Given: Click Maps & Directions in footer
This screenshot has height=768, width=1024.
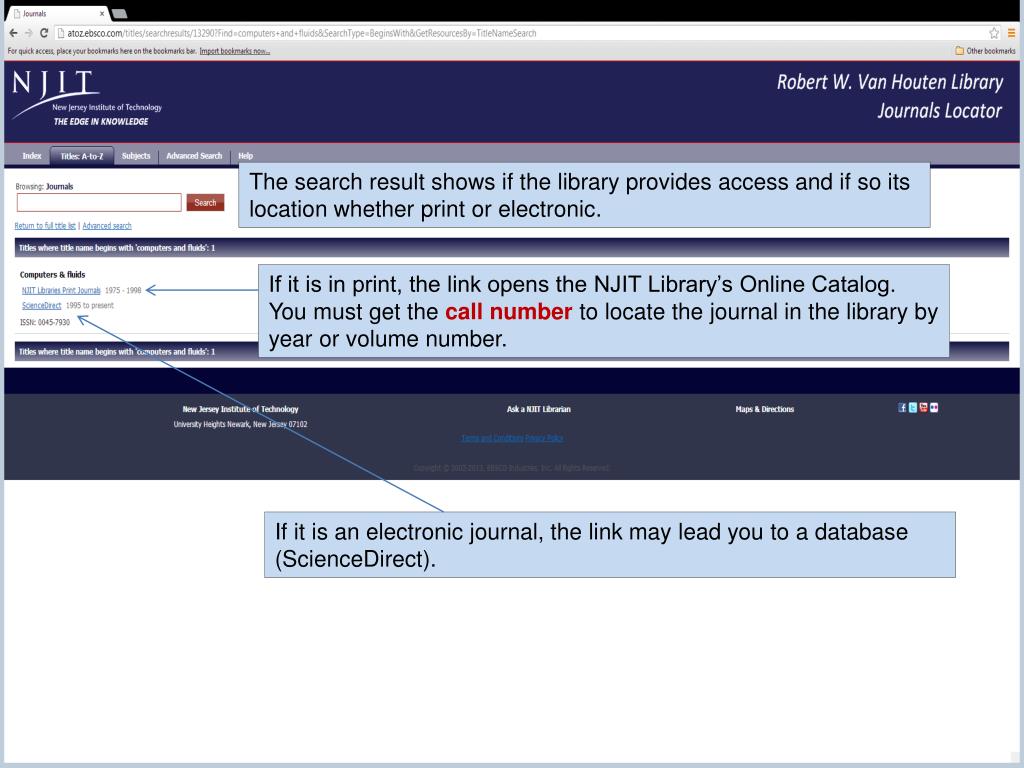Looking at the screenshot, I should point(765,409).
